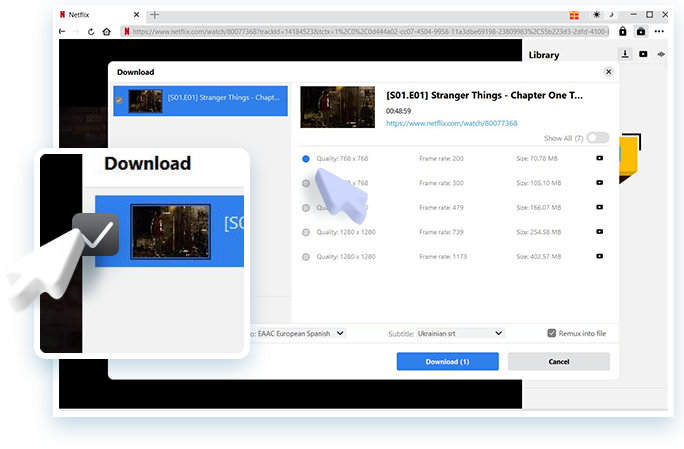Open the three-dot more menu
This screenshot has height=449, width=684.
coord(659,31)
